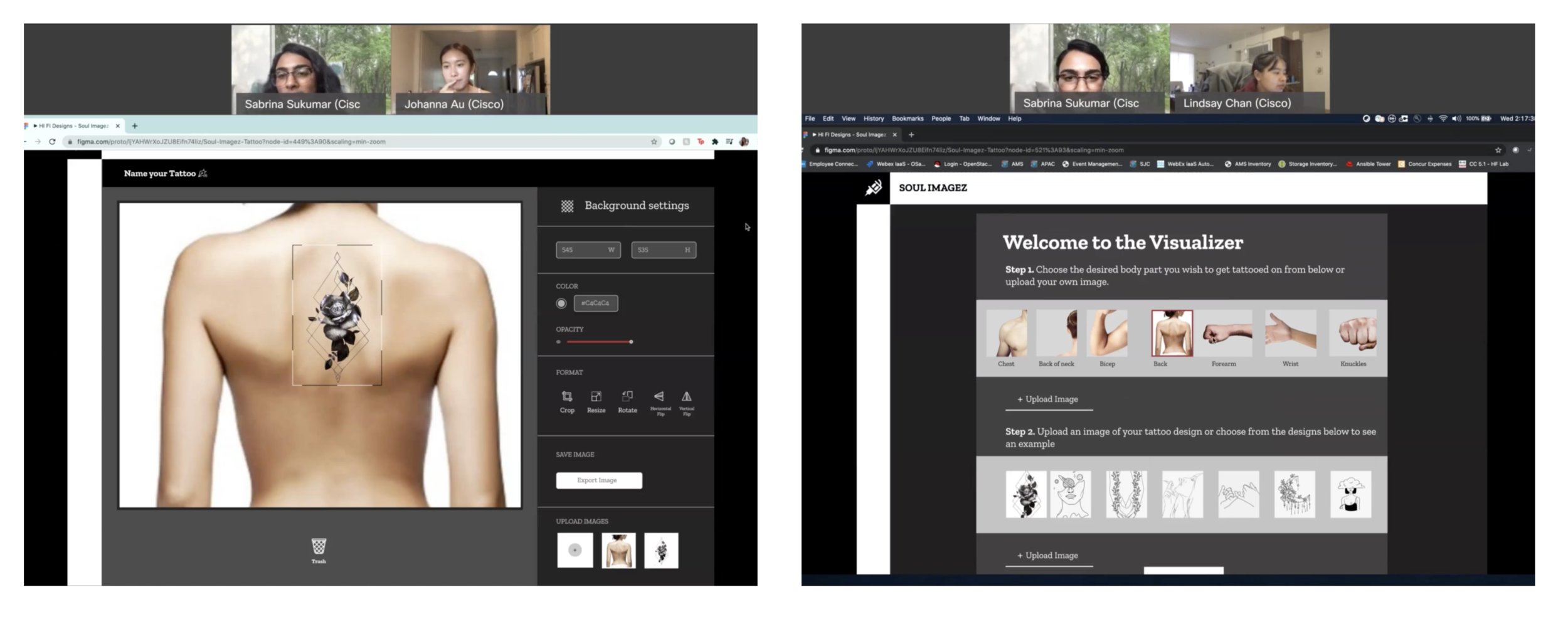
Task: Select the back photo thumbnail under Upload Images
Action: pyautogui.click(x=618, y=551)
